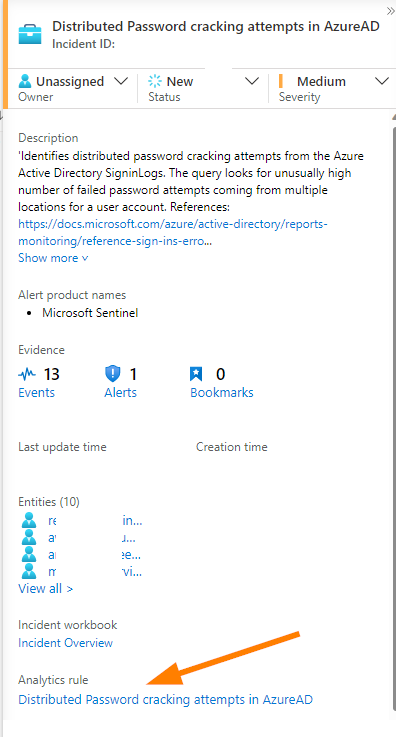This screenshot has height=737, width=396.
Task: Click the Unassigned owner person icon
Action: pos(24,81)
